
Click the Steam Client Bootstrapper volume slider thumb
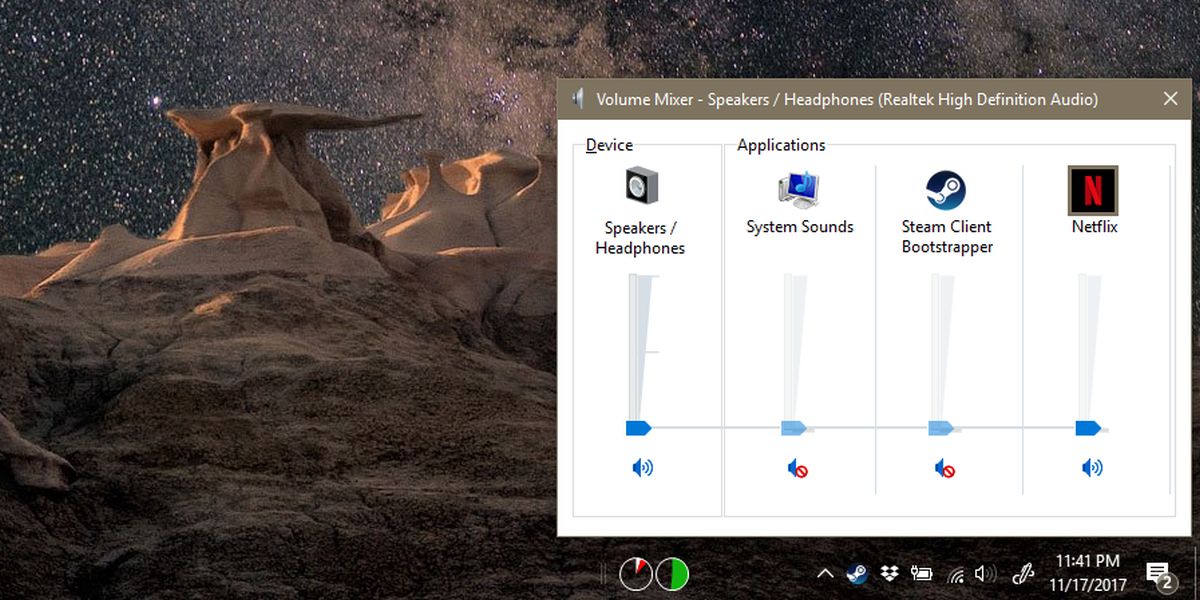[941, 428]
